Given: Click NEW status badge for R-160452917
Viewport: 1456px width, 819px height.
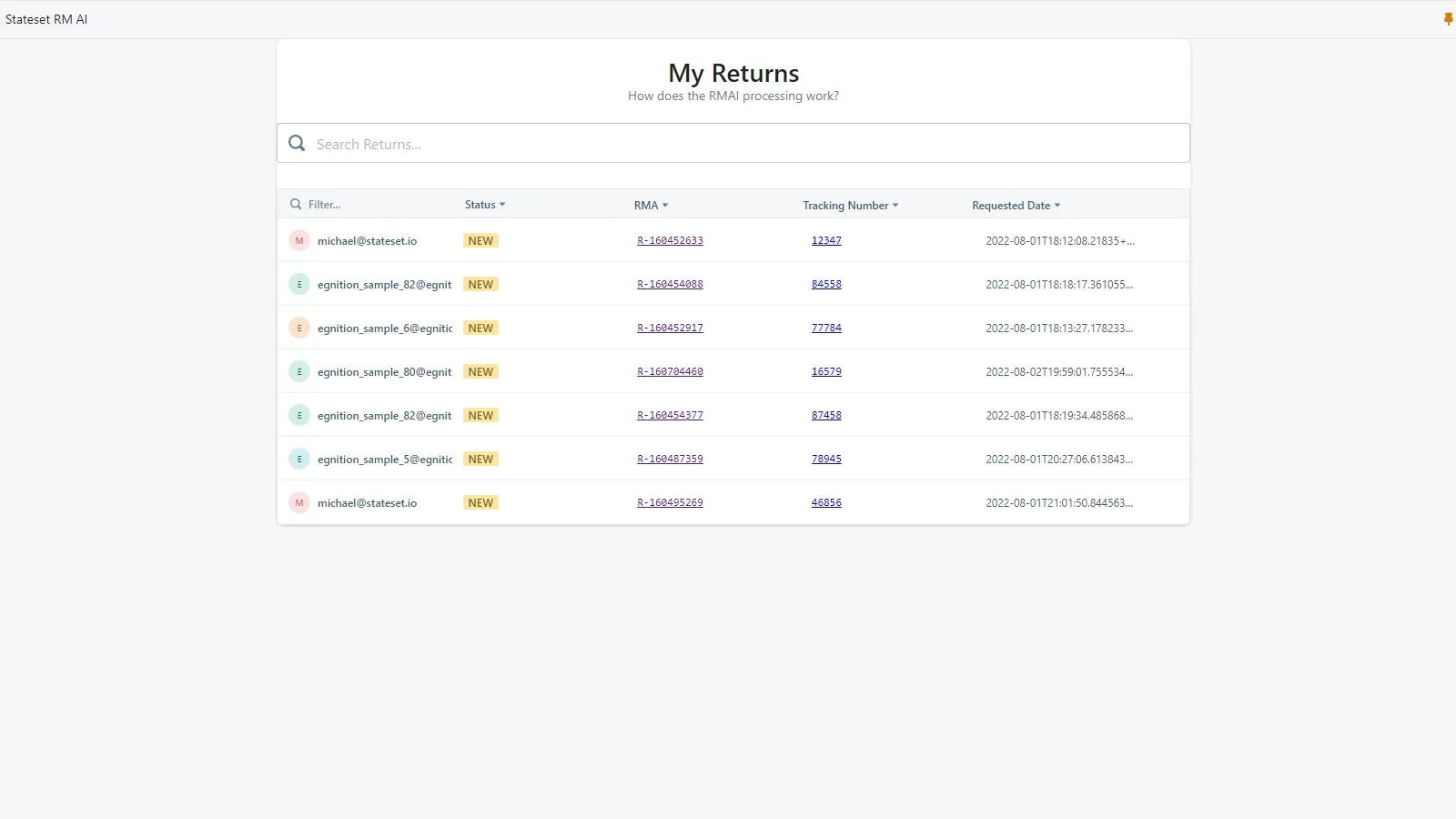Looking at the screenshot, I should [480, 329].
